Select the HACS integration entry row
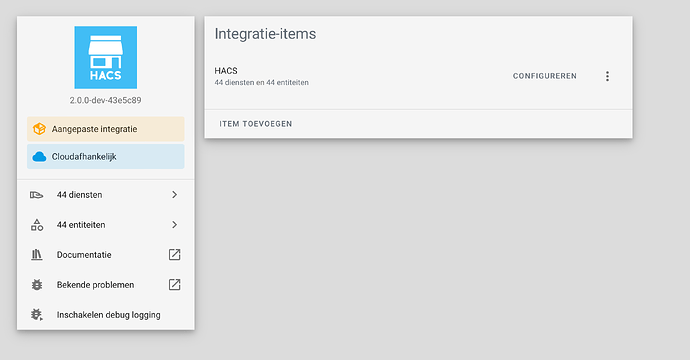The width and height of the screenshot is (690, 360). [418, 76]
